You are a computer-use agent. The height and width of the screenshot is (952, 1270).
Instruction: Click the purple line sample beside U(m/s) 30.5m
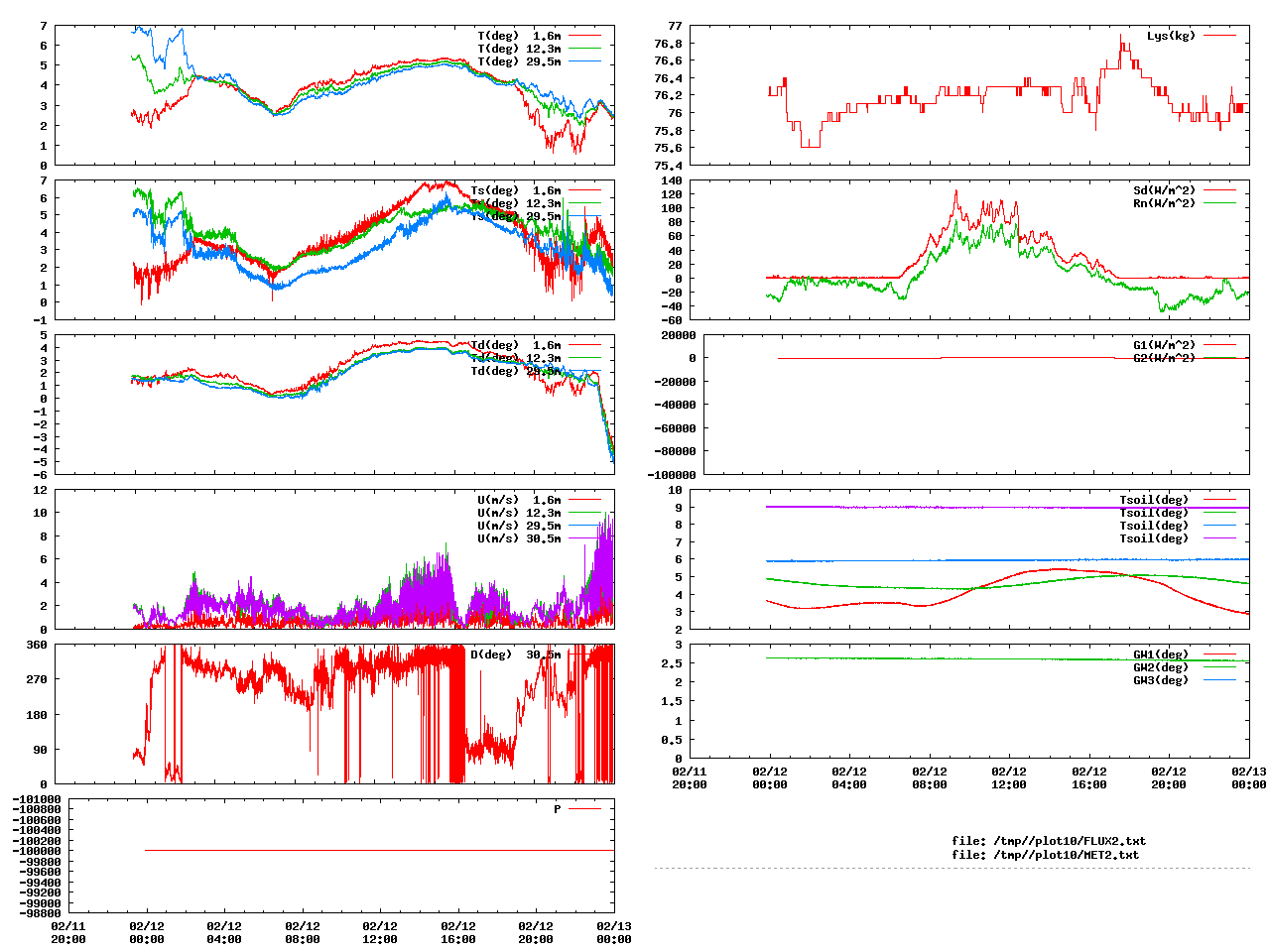[x=585, y=538]
